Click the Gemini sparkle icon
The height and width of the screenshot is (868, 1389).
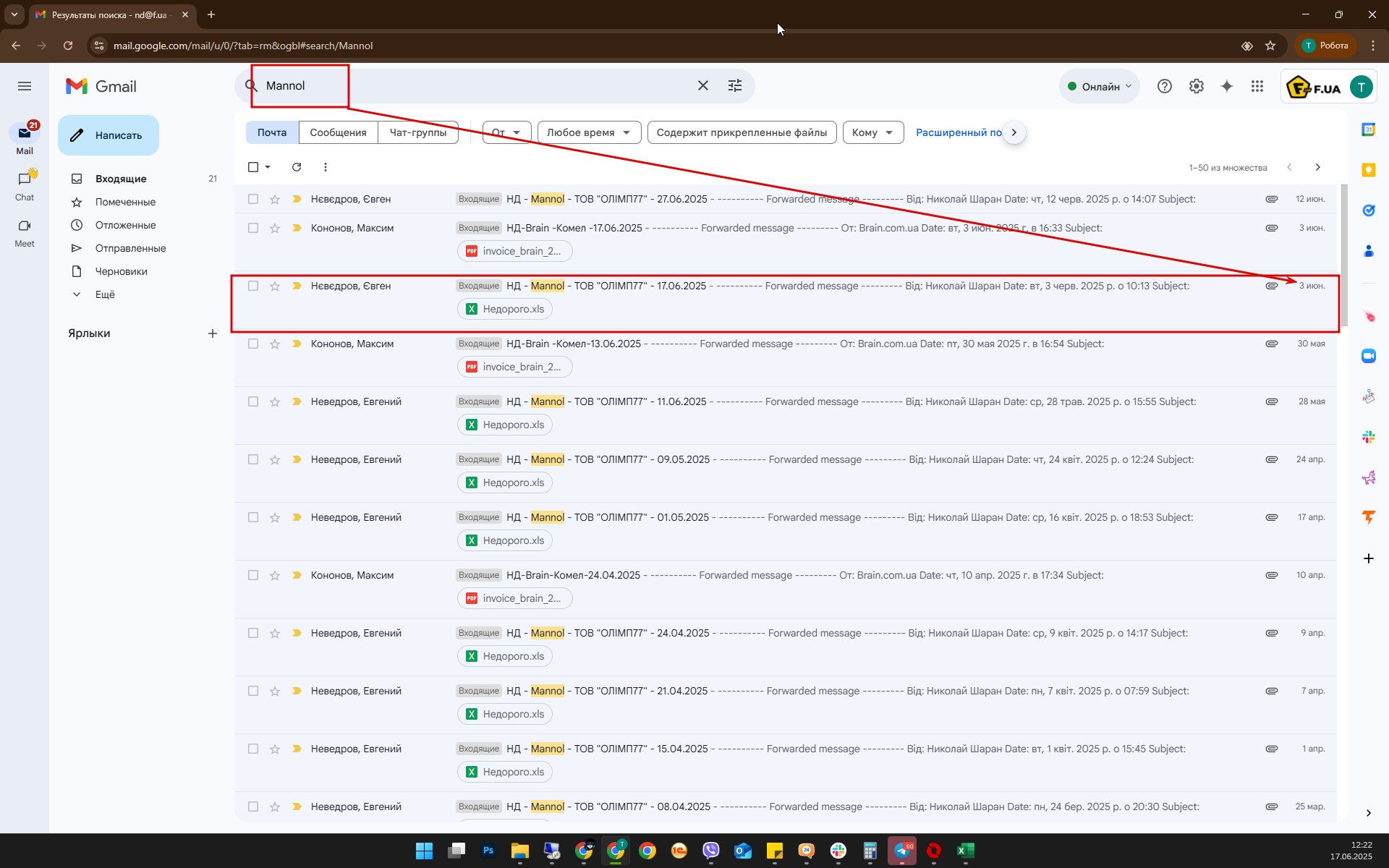(x=1227, y=86)
